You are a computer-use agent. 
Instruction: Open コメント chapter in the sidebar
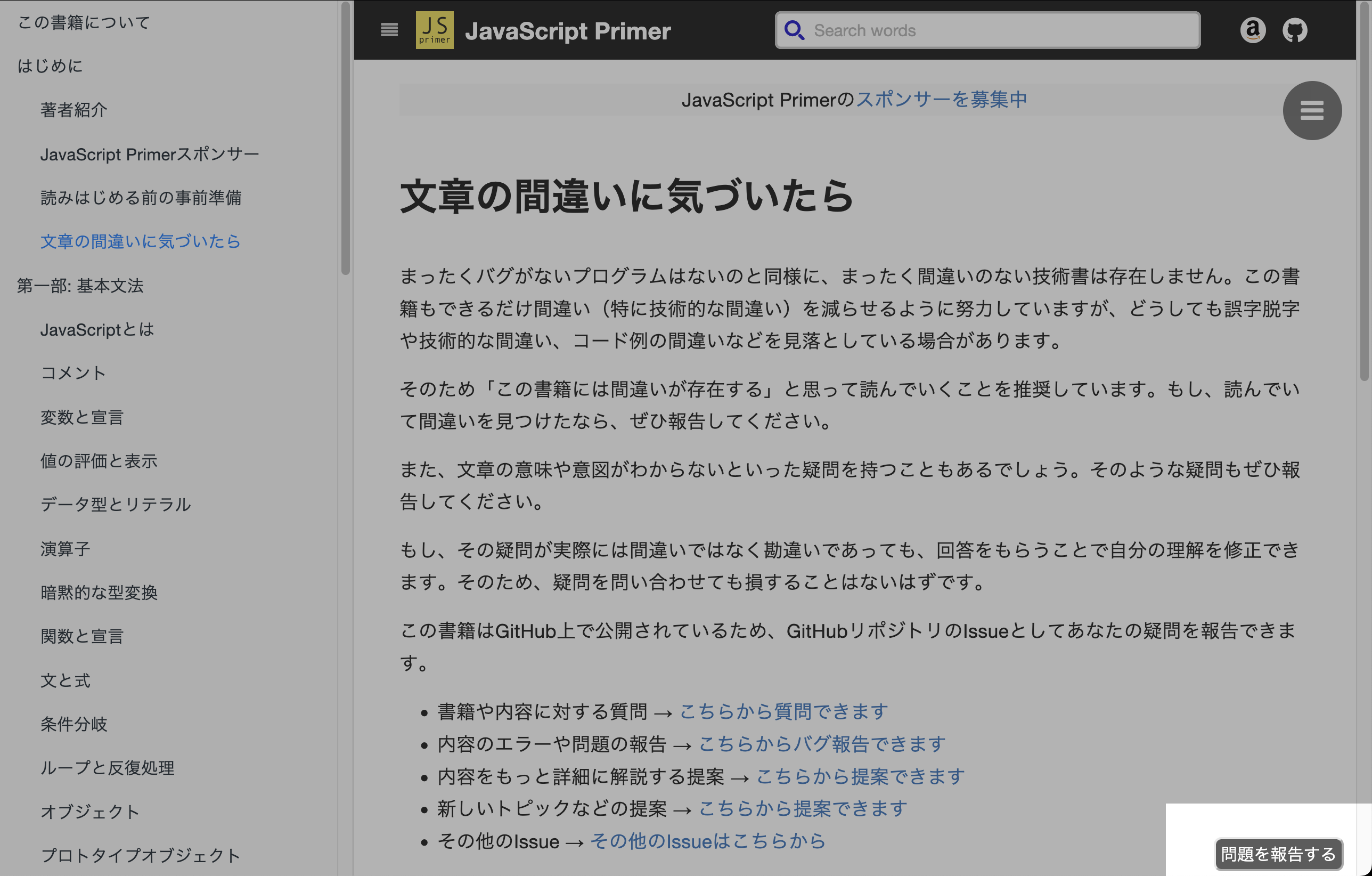coord(73,374)
